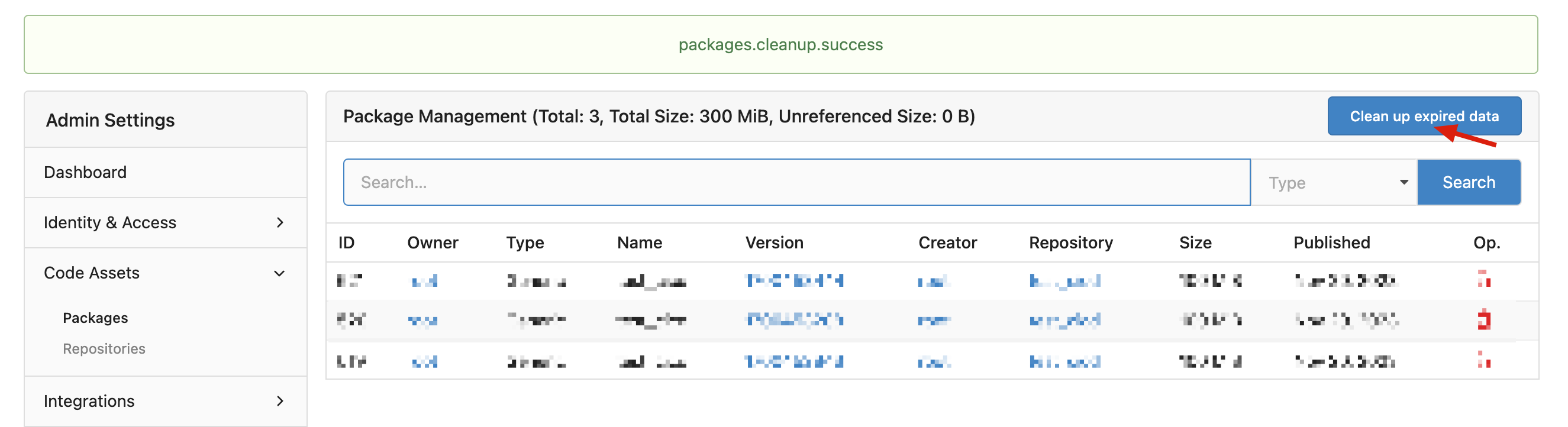This screenshot has height=427, width=1568.
Task: Open the owner link in first row
Action: (x=424, y=280)
